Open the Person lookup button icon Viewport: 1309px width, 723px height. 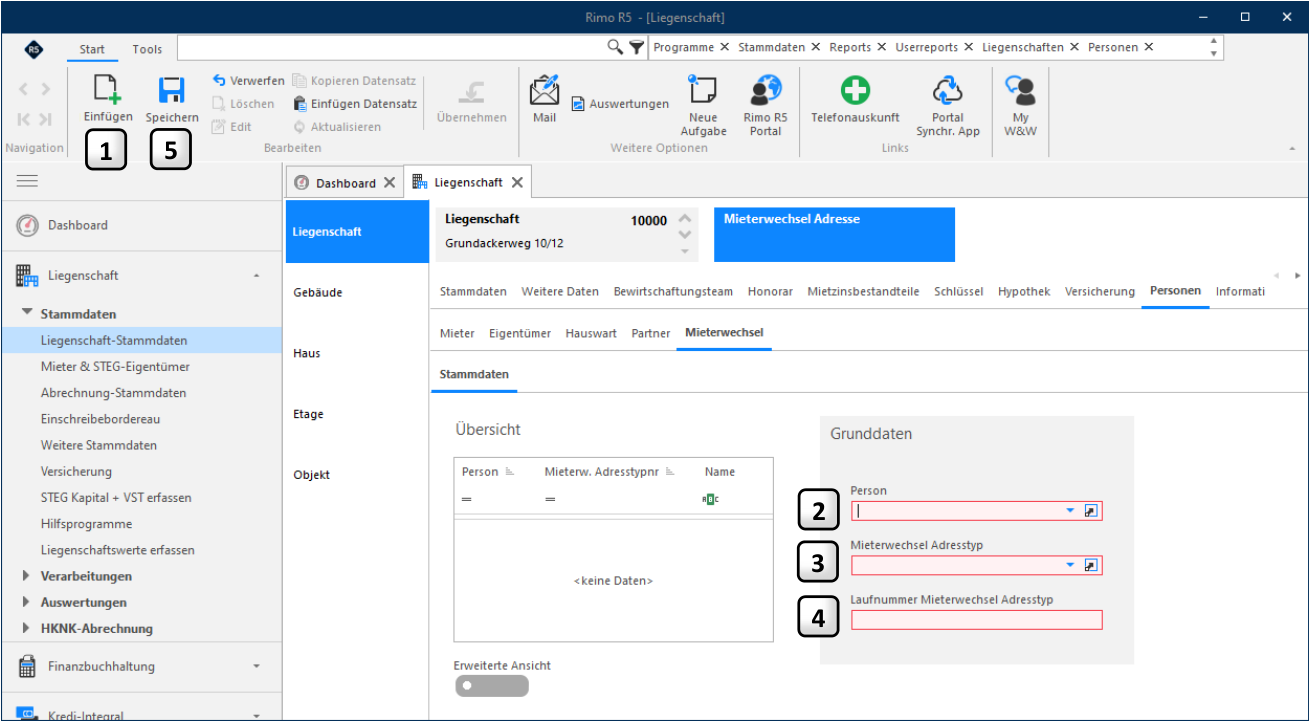point(1091,510)
